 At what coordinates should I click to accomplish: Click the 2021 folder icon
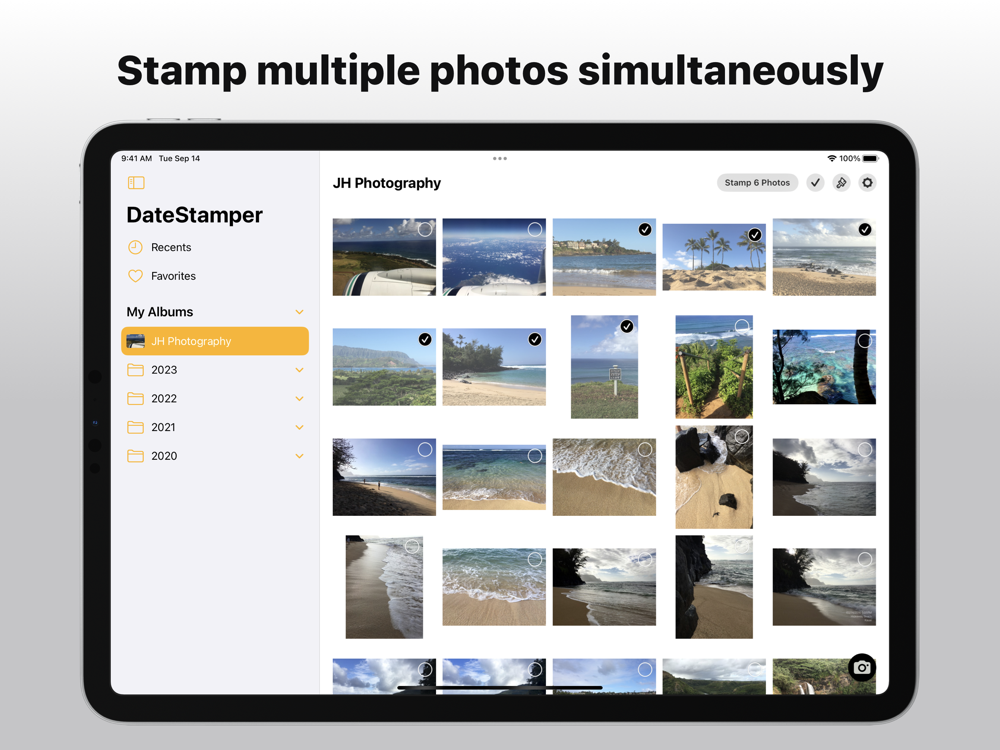[135, 427]
